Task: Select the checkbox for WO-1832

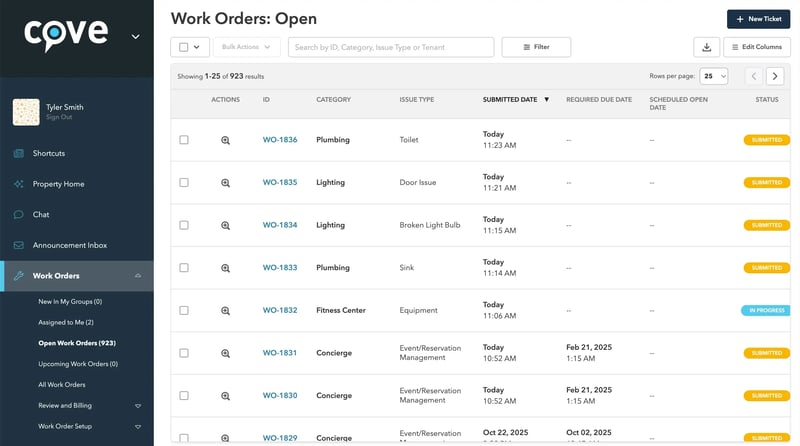Action: 184,310
